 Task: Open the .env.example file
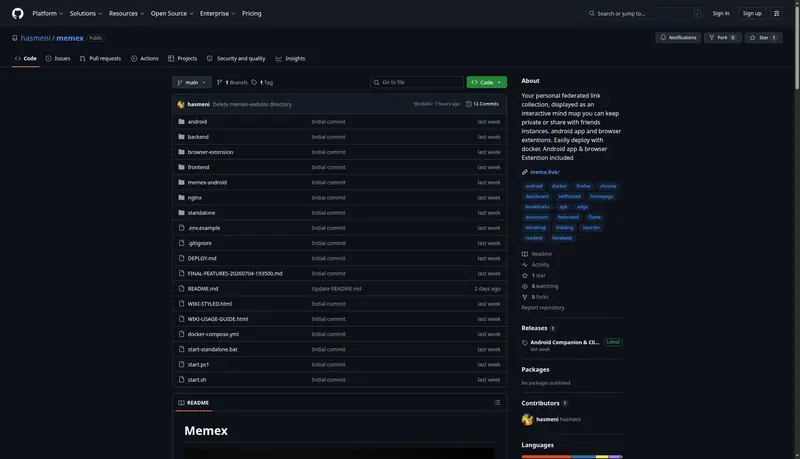[x=204, y=228]
